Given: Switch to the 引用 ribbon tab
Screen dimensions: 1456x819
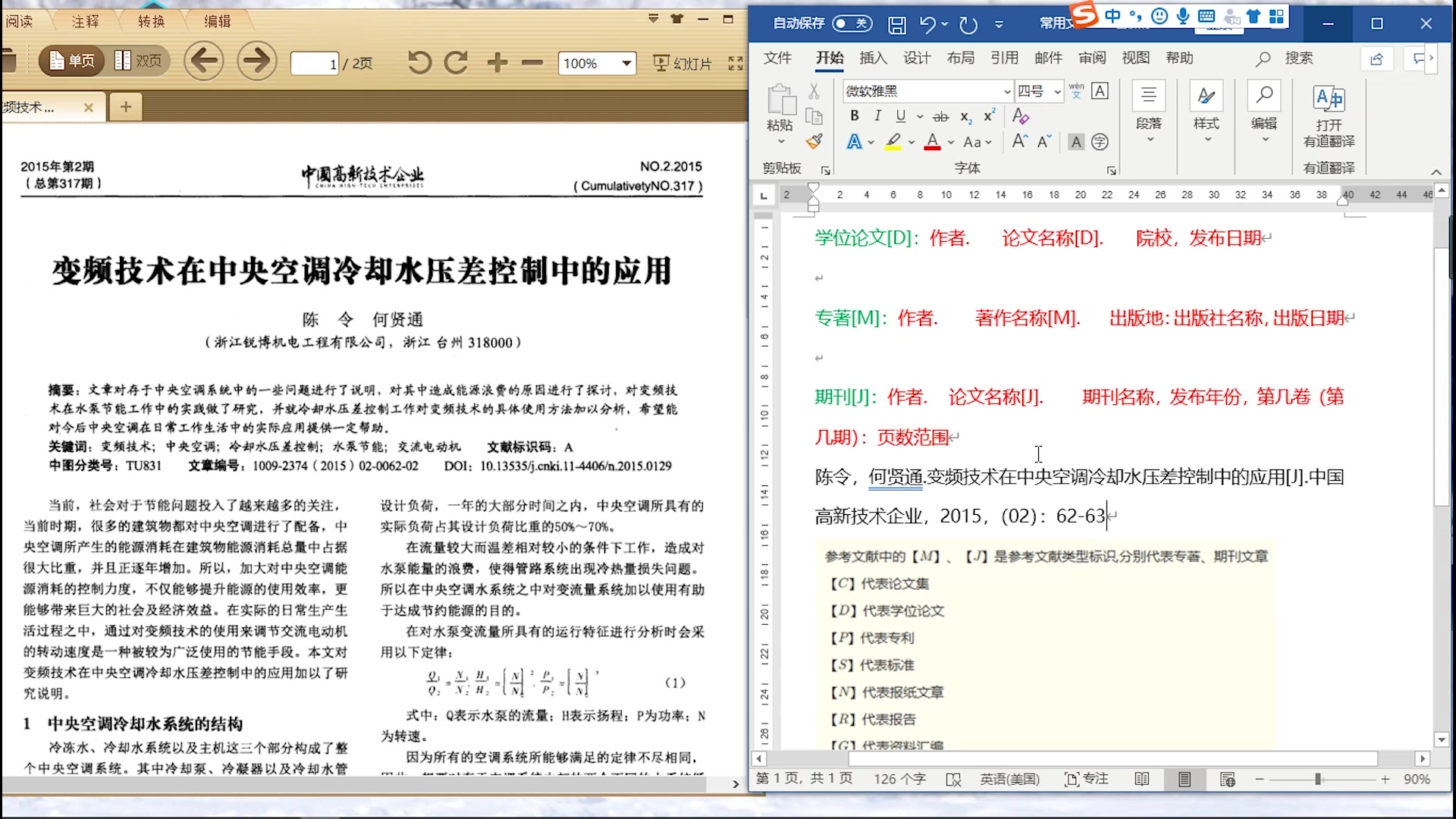Looking at the screenshot, I should click(x=1004, y=58).
